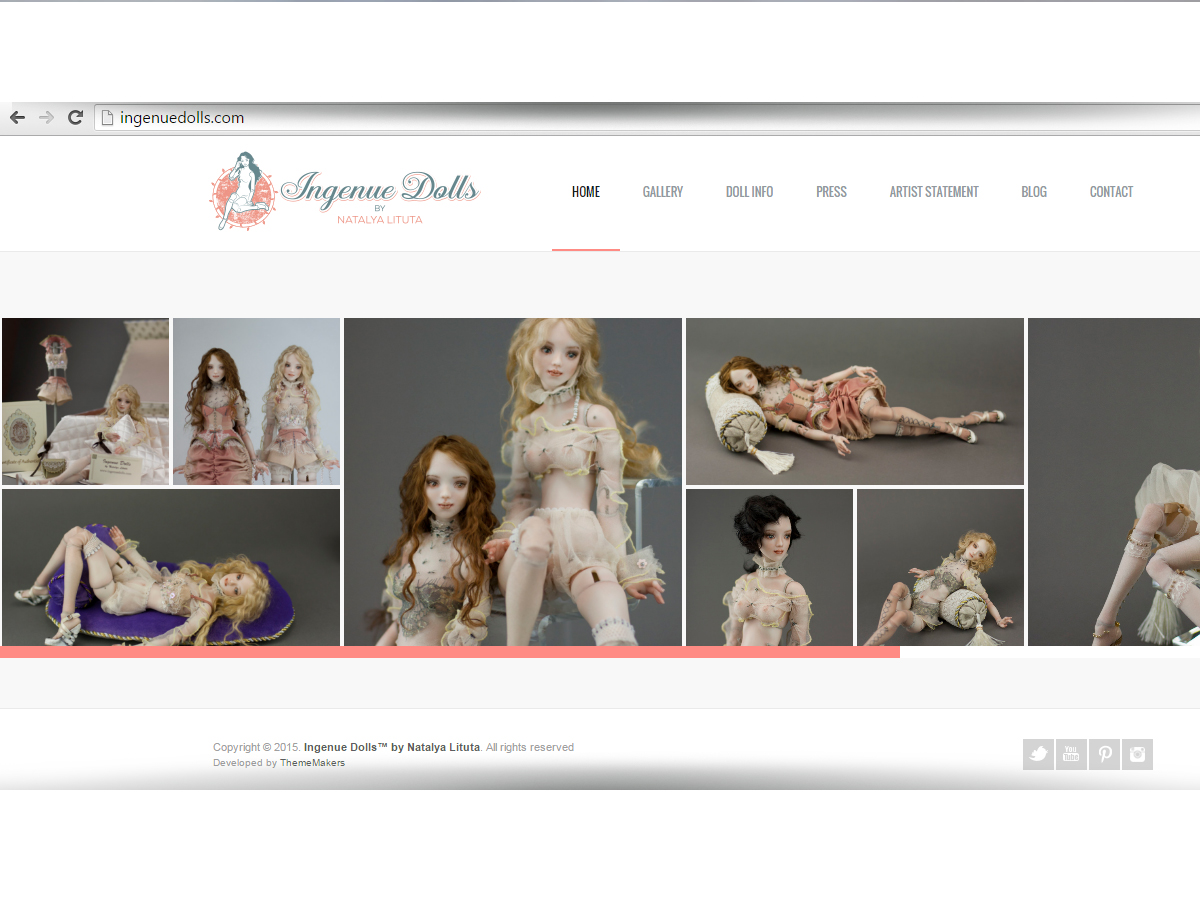Screen dimensions: 1200x900
Task: Visit Instagram via the footer icon
Action: (1138, 754)
